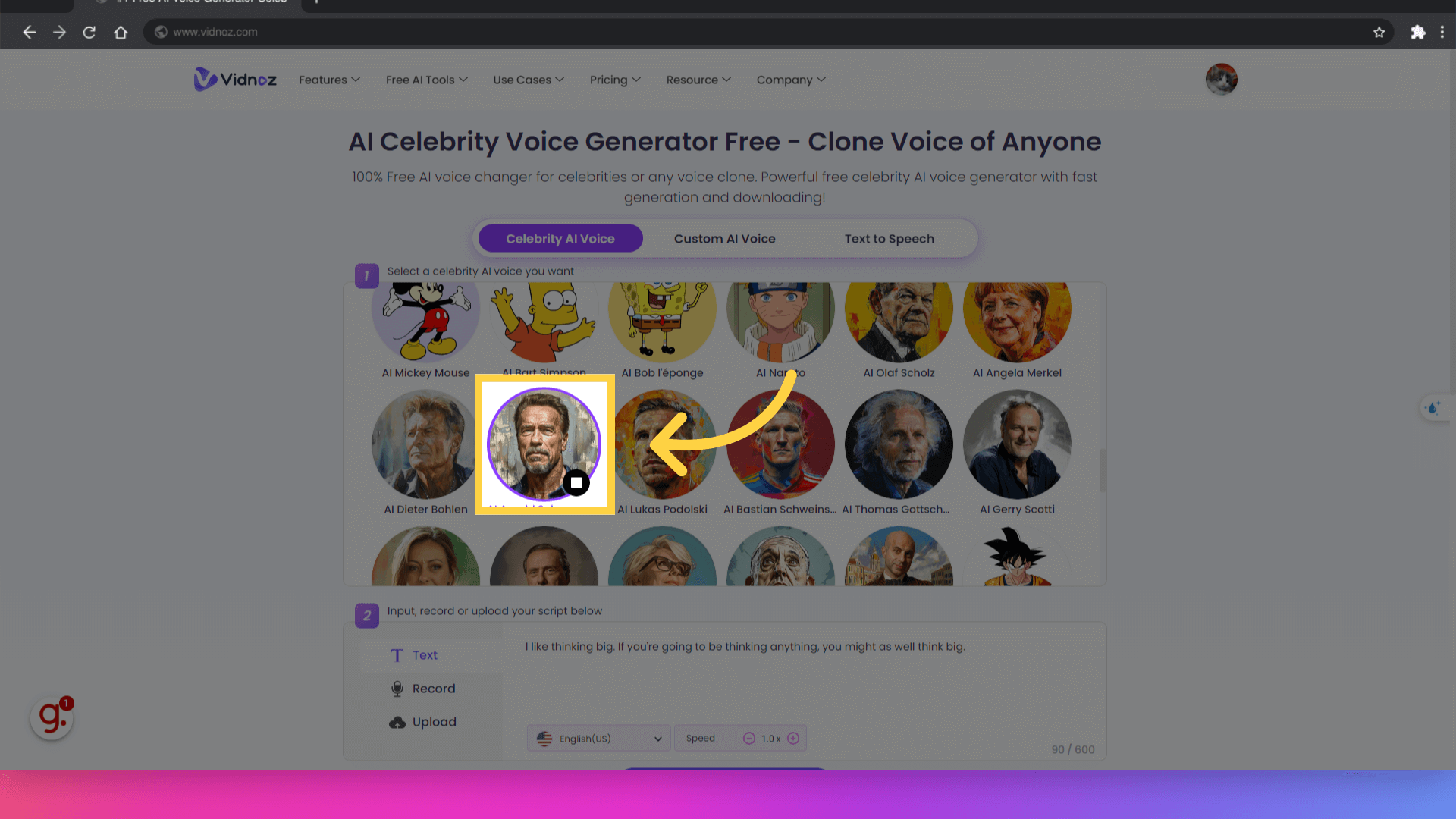Open Company navigation menu

[x=791, y=79]
